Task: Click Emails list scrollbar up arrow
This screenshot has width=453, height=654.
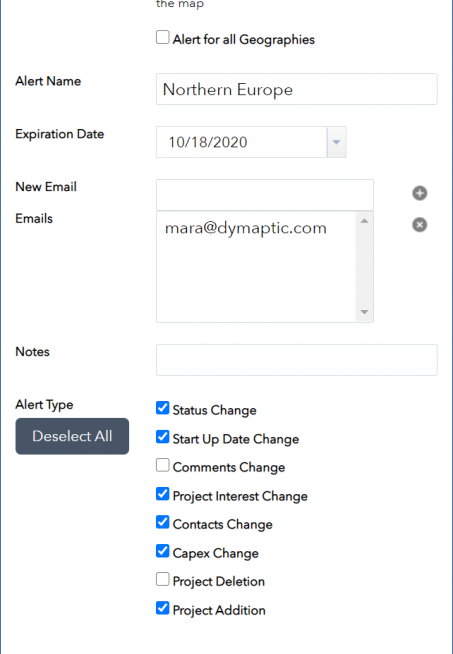Action: [x=364, y=221]
